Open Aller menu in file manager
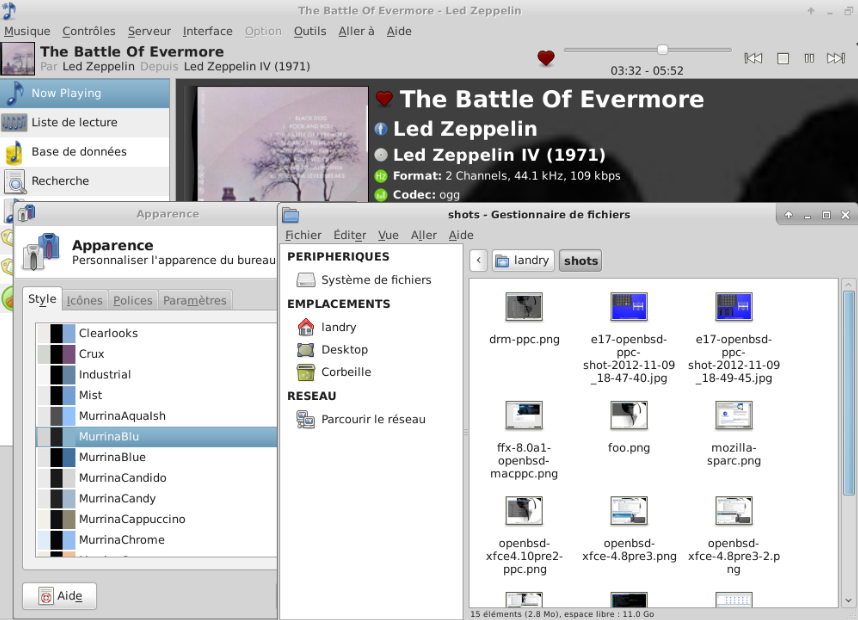The height and width of the screenshot is (620, 858). (424, 235)
